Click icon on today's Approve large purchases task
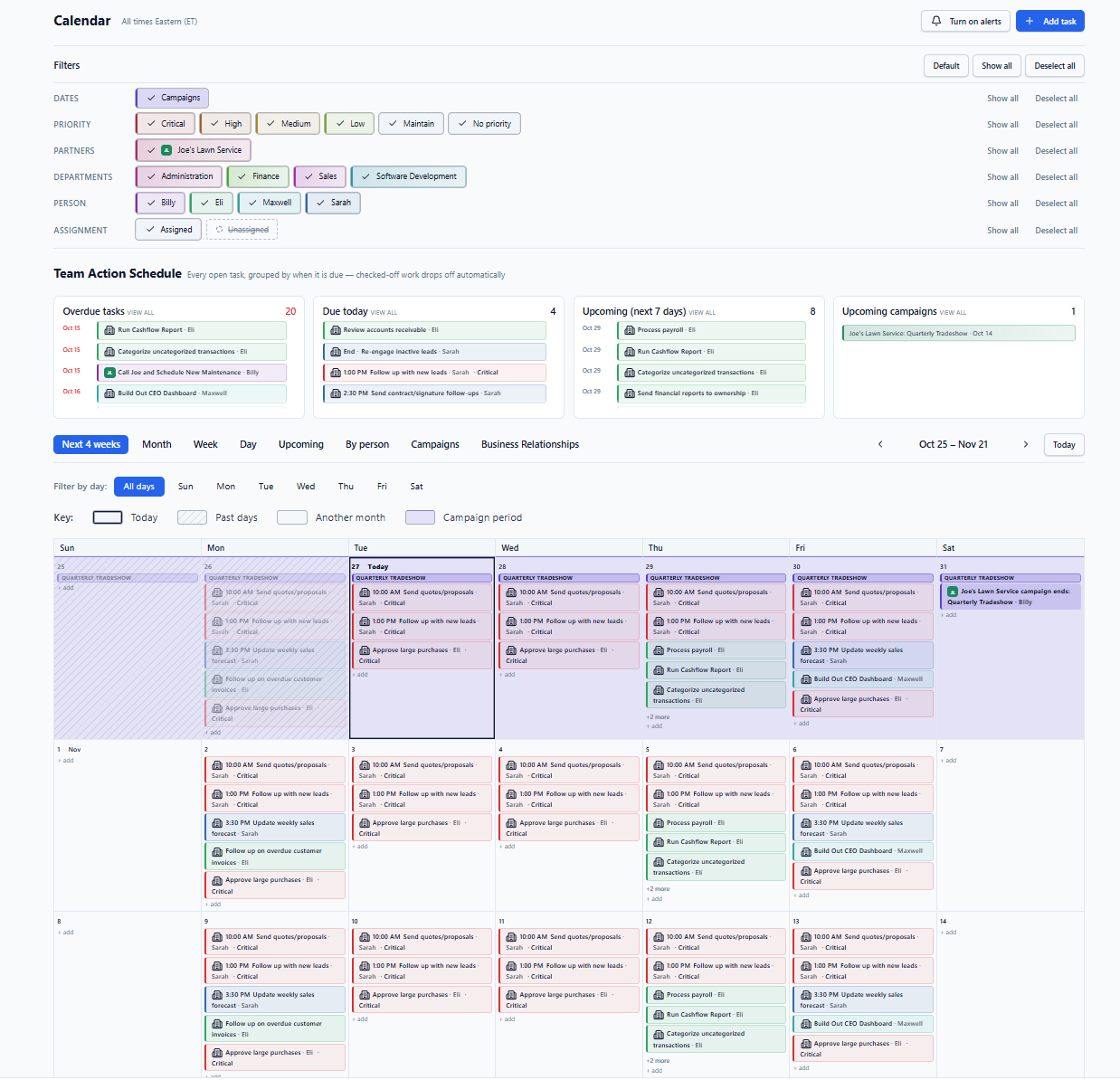The height and width of the screenshot is (1080, 1120). pyautogui.click(x=365, y=650)
